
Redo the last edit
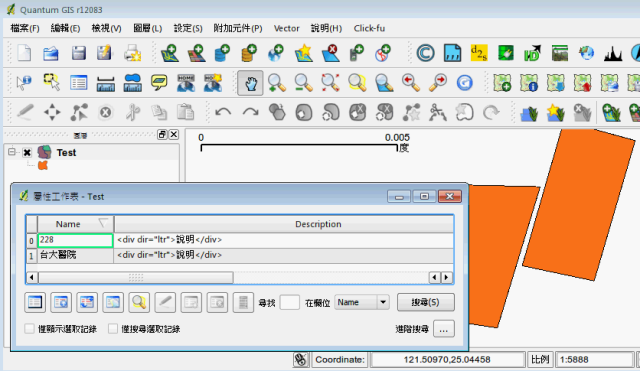tap(250, 112)
